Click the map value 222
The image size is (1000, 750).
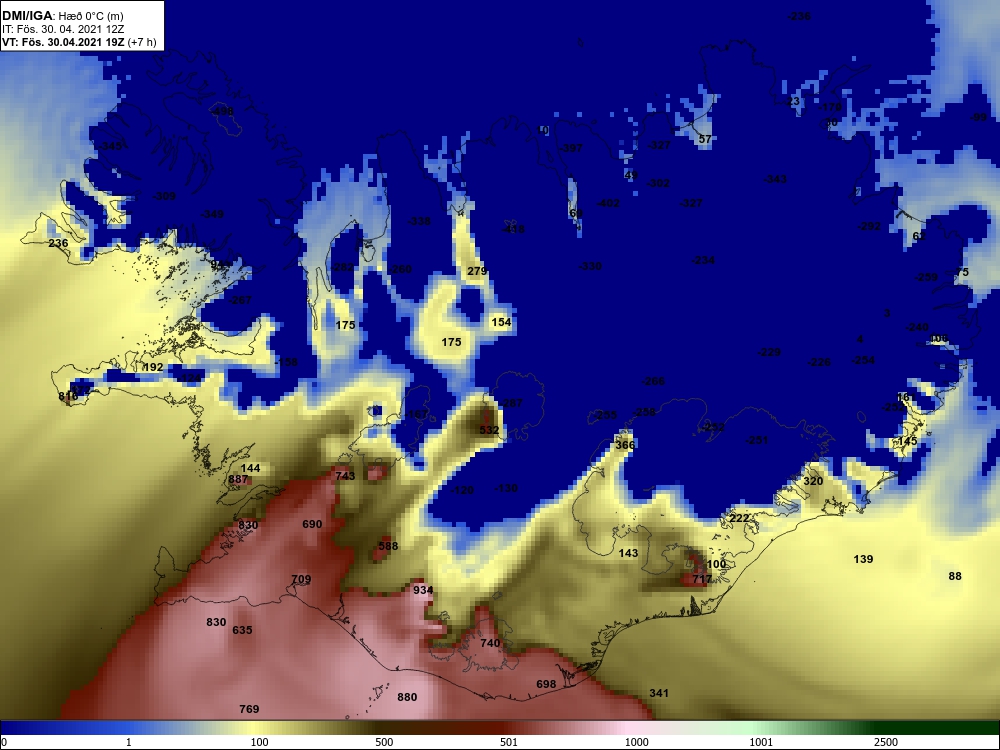tap(739, 518)
